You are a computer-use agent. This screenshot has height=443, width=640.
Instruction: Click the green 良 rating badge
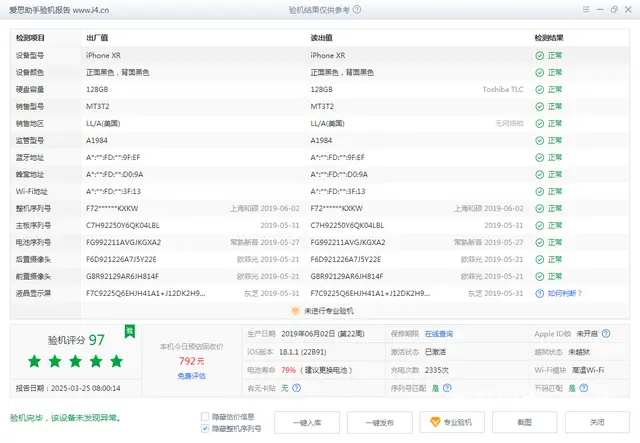tap(129, 330)
